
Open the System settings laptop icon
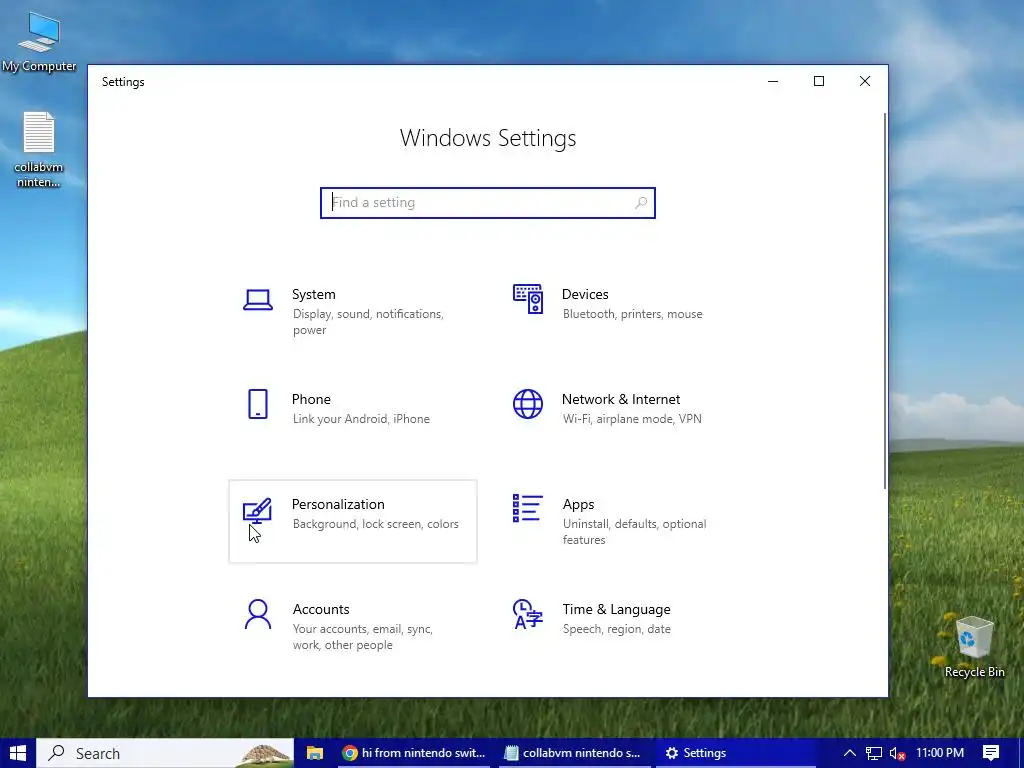258,300
